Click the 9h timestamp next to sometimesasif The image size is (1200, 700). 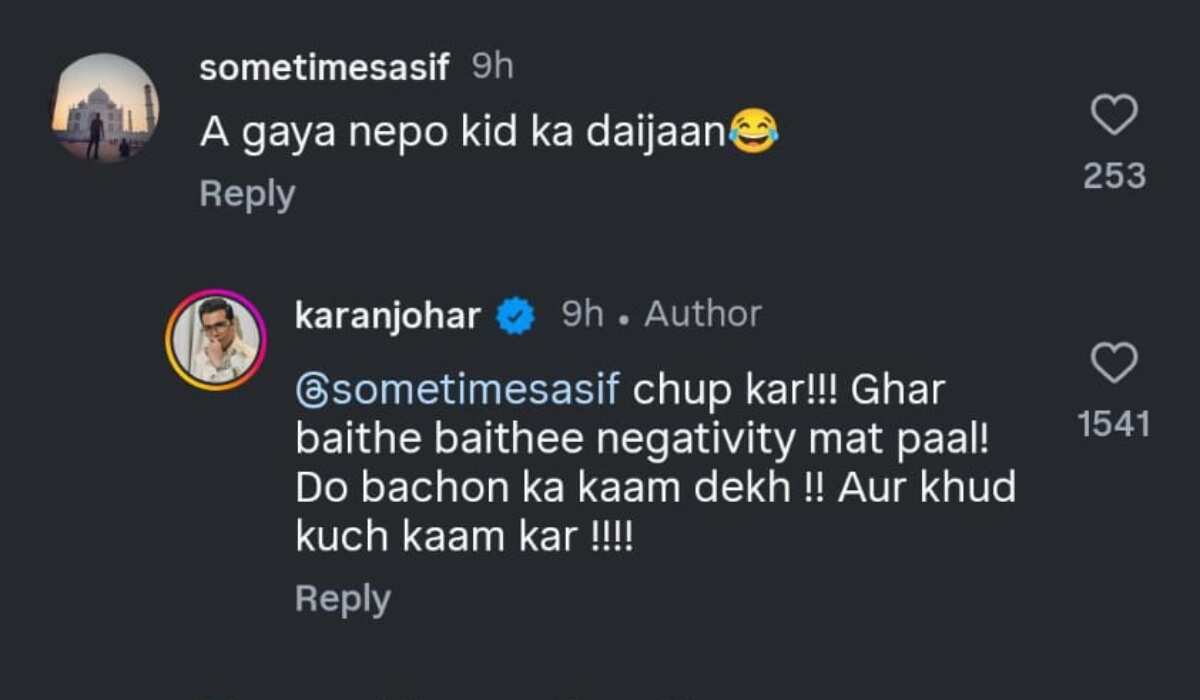491,68
